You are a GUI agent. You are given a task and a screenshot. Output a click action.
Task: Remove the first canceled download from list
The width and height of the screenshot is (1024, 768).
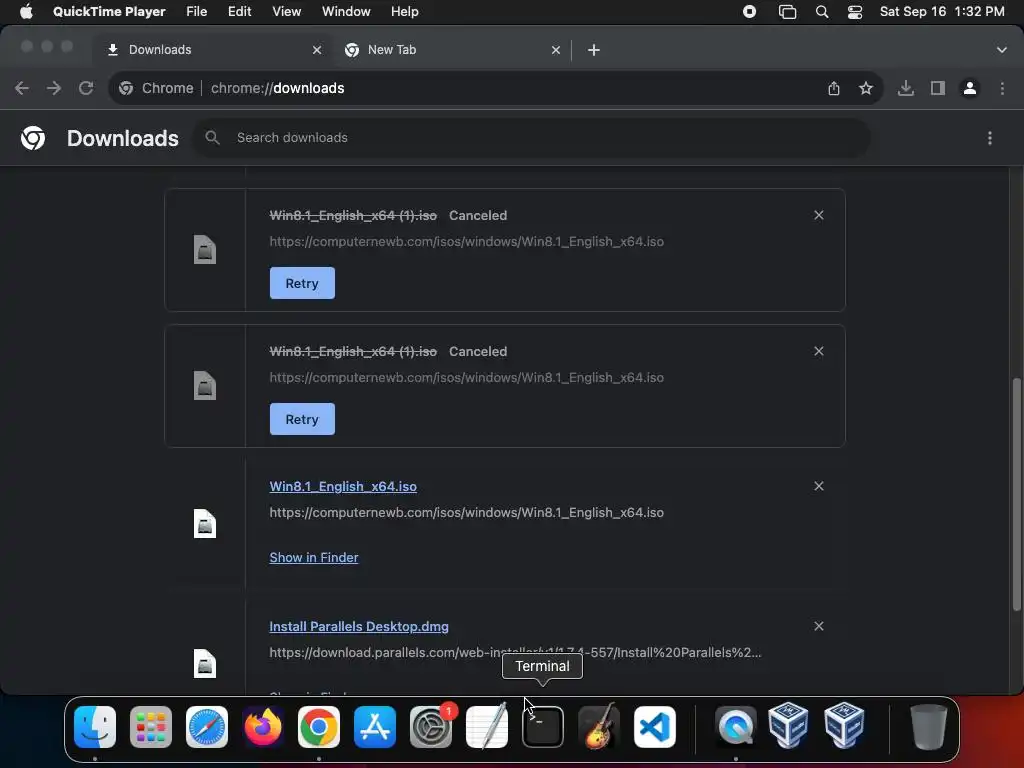coord(818,215)
